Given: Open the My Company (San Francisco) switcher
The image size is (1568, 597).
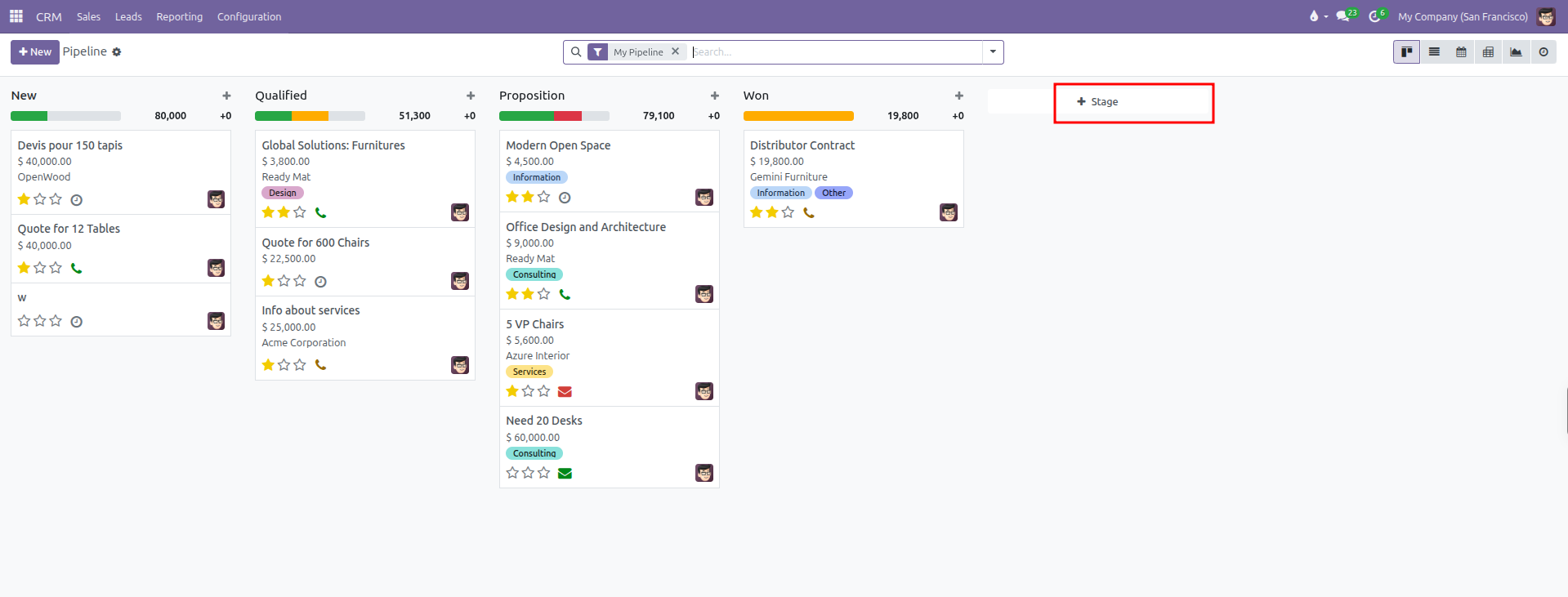Looking at the screenshot, I should click(1463, 16).
